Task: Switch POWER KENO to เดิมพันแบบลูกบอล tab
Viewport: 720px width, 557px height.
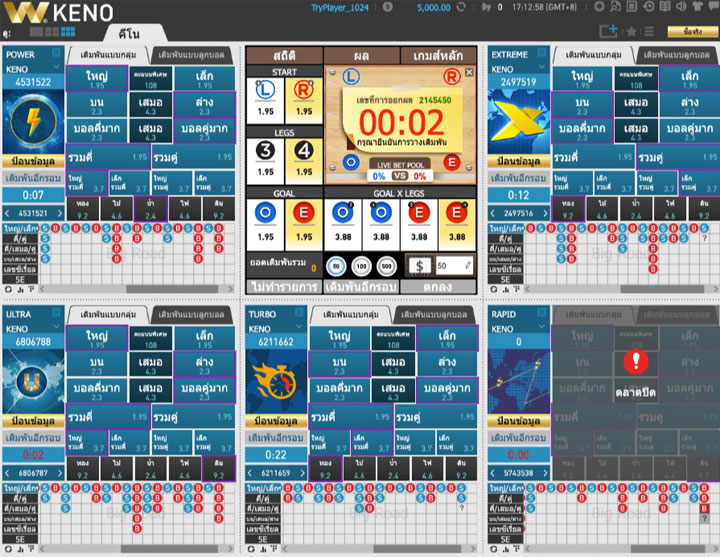Action: [191, 55]
